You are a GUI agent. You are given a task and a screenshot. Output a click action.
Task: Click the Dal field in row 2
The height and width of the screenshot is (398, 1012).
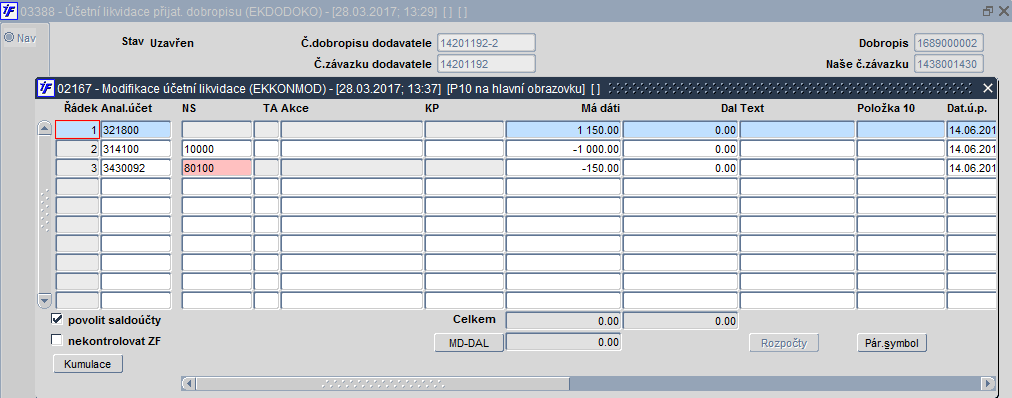[x=680, y=149]
